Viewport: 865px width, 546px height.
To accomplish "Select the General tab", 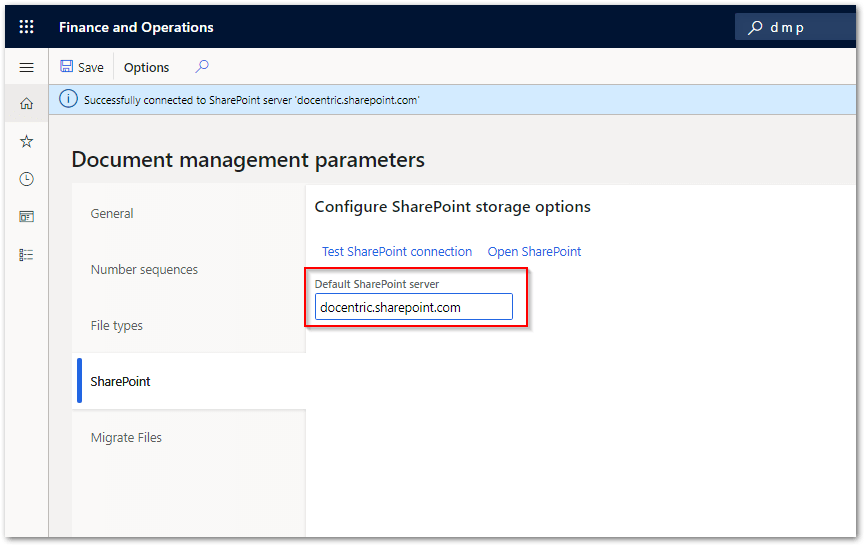I will click(112, 213).
